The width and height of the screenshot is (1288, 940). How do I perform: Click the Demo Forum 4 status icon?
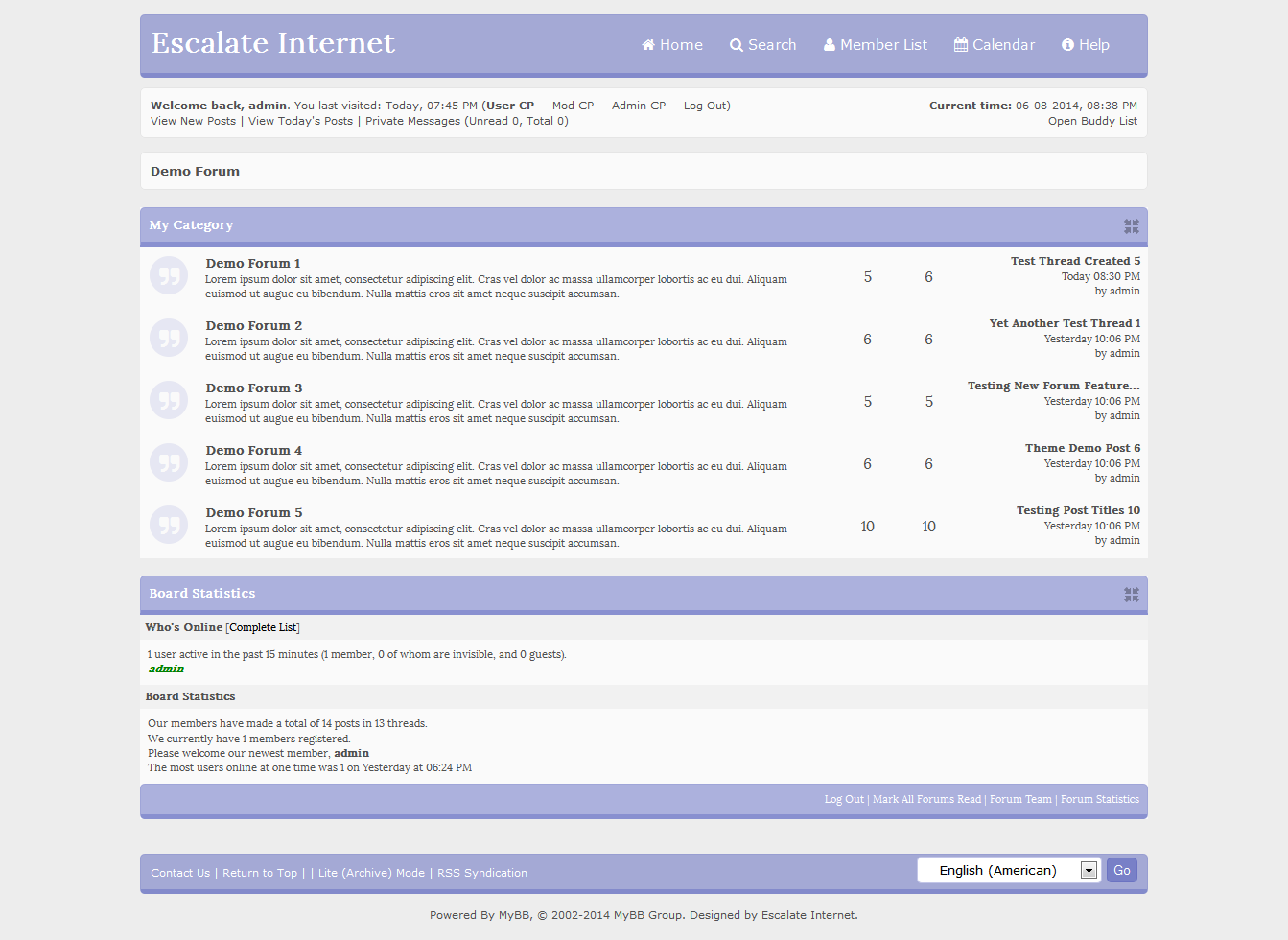pos(169,463)
